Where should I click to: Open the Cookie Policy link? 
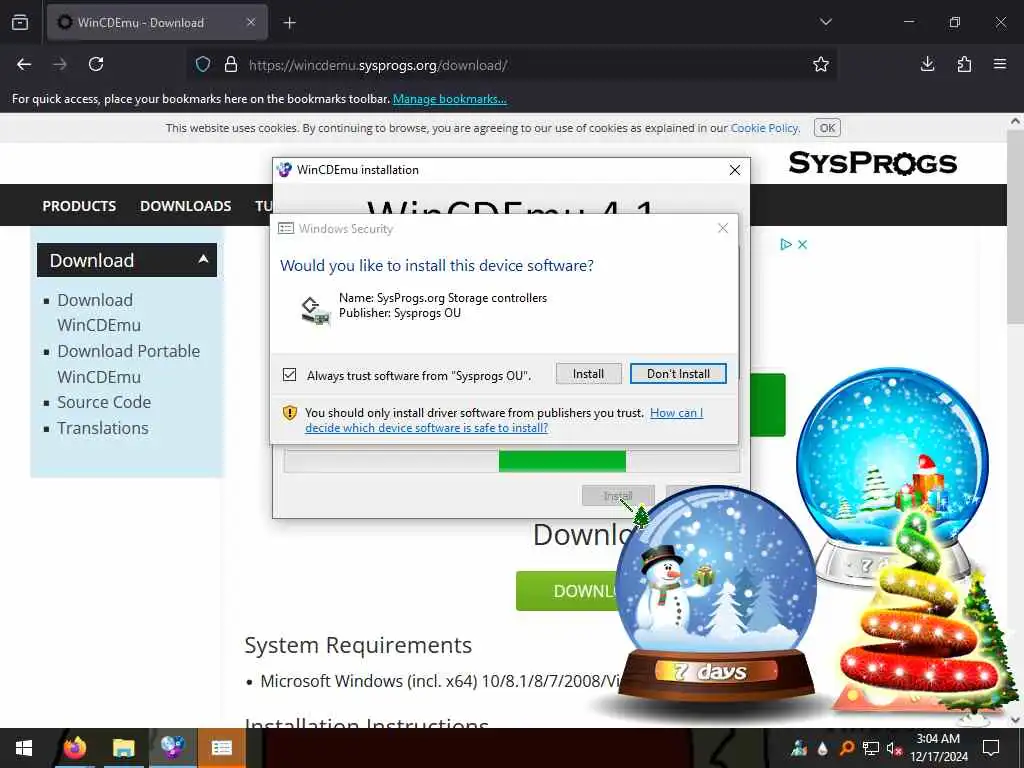(x=764, y=128)
